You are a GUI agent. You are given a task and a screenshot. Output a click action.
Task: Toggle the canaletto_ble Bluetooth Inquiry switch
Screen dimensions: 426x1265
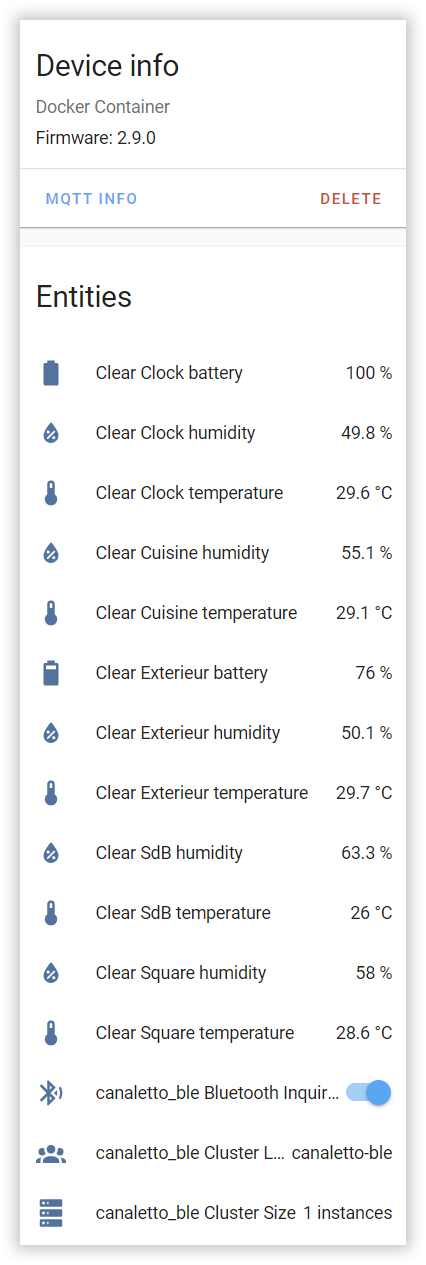click(368, 1093)
